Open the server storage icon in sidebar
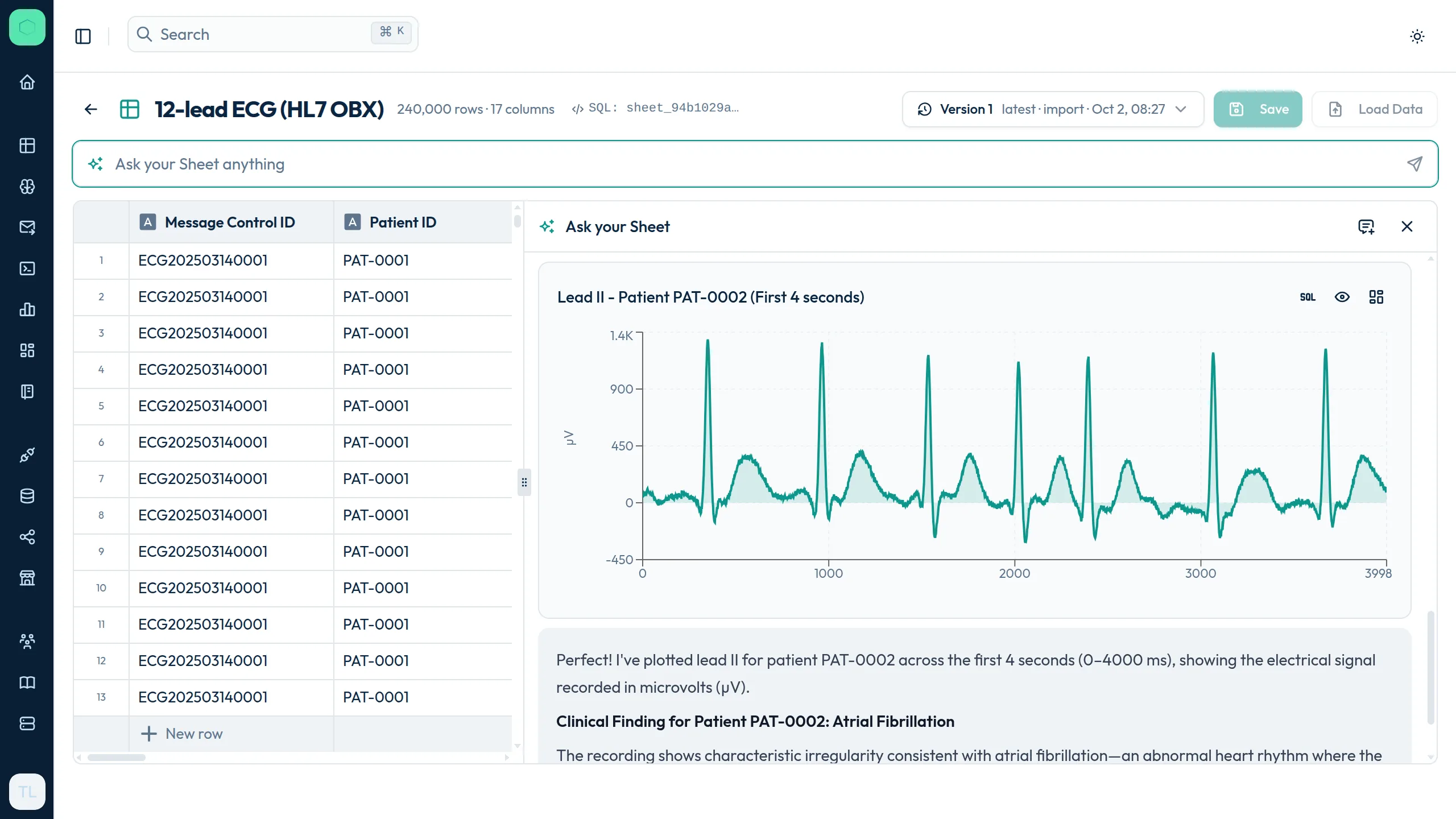This screenshot has width=1456, height=819. click(x=27, y=723)
